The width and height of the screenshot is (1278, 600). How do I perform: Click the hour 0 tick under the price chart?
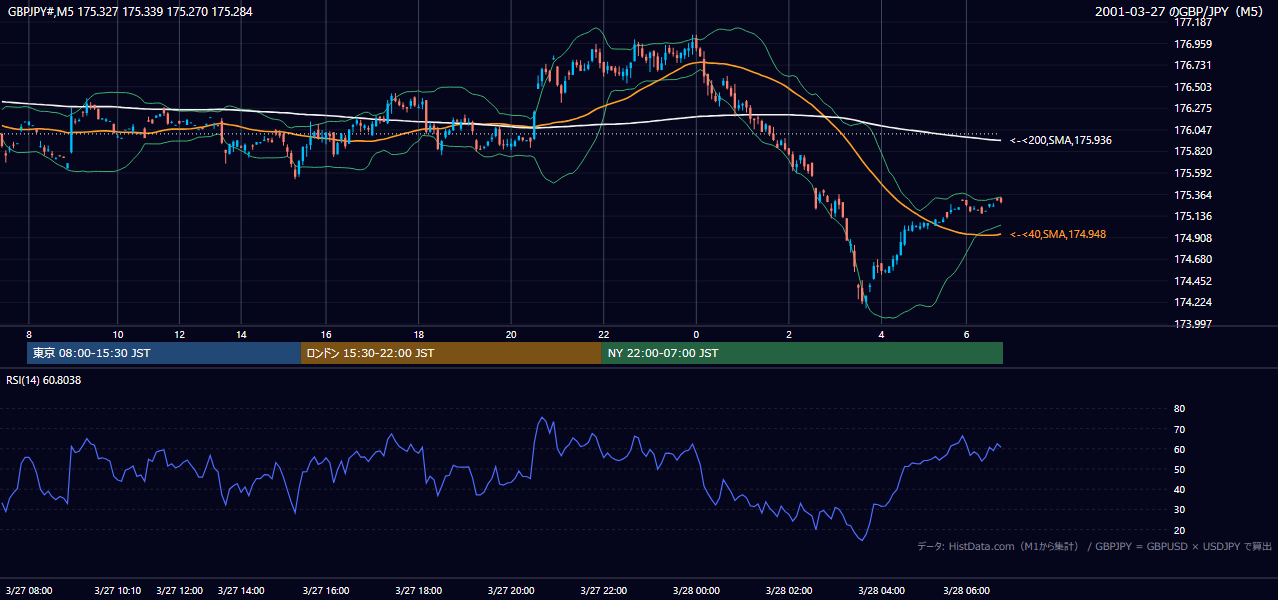[696, 334]
